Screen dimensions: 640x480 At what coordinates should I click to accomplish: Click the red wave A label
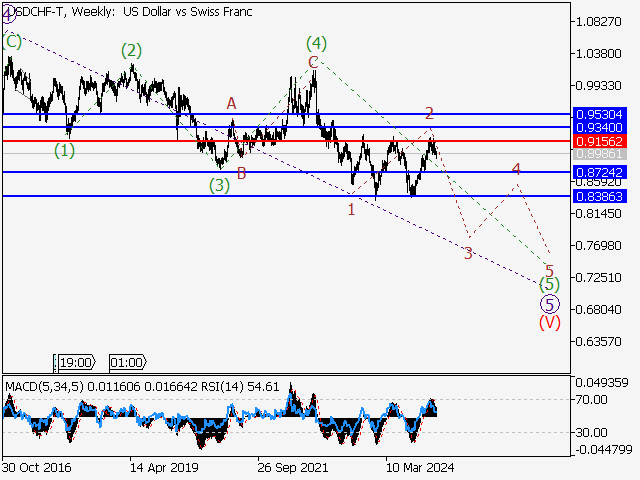[231, 103]
